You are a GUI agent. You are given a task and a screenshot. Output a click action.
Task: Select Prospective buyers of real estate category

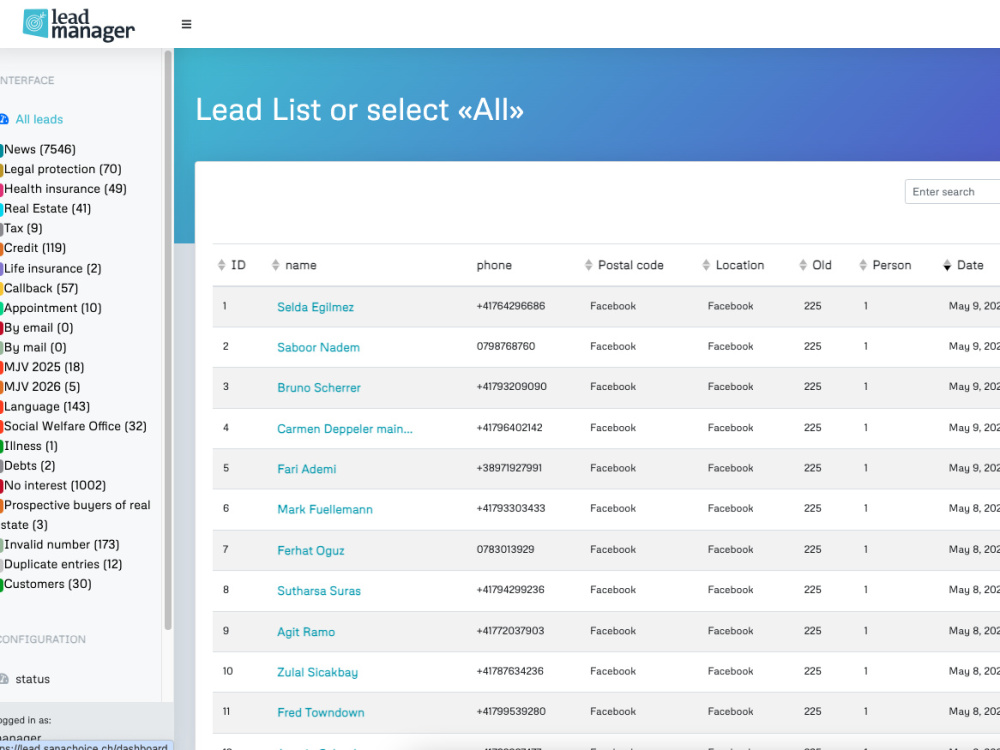tap(77, 515)
